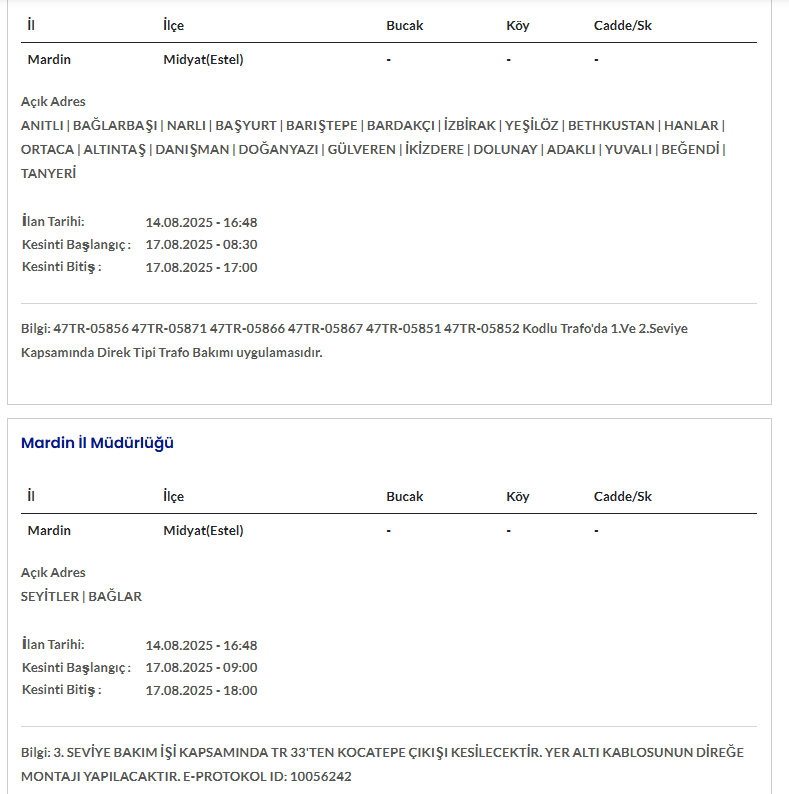Click the Köy column header in the lower table

[x=518, y=496]
